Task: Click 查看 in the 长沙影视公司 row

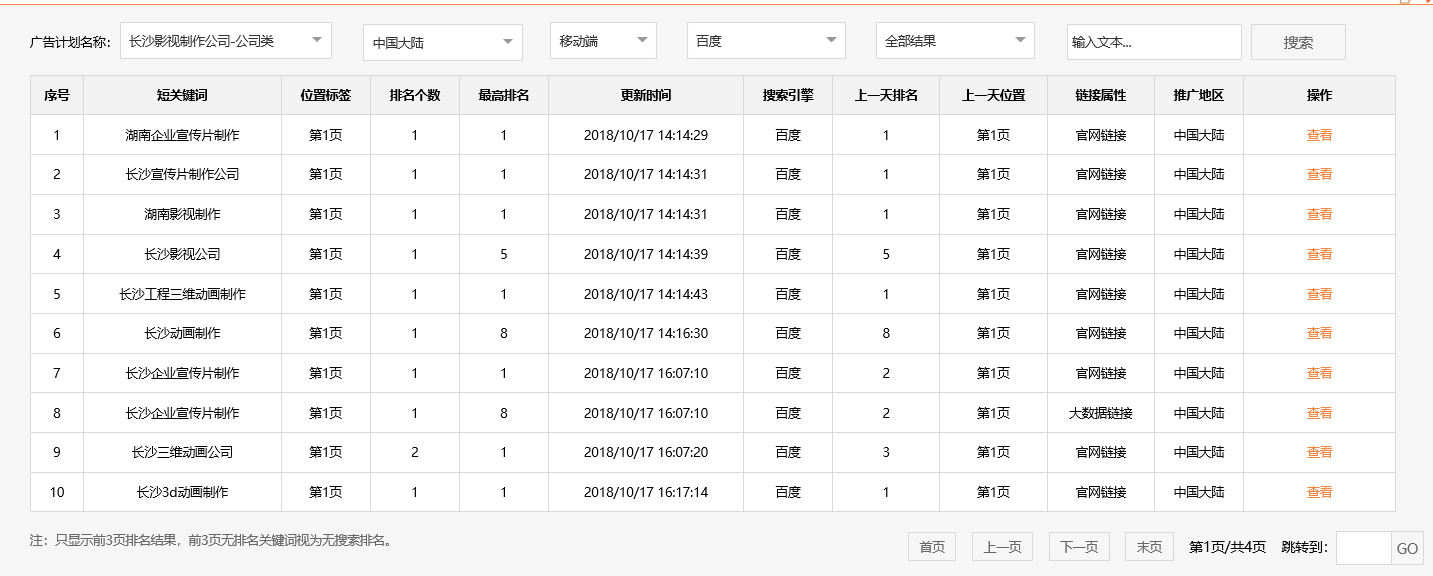Action: [1319, 254]
